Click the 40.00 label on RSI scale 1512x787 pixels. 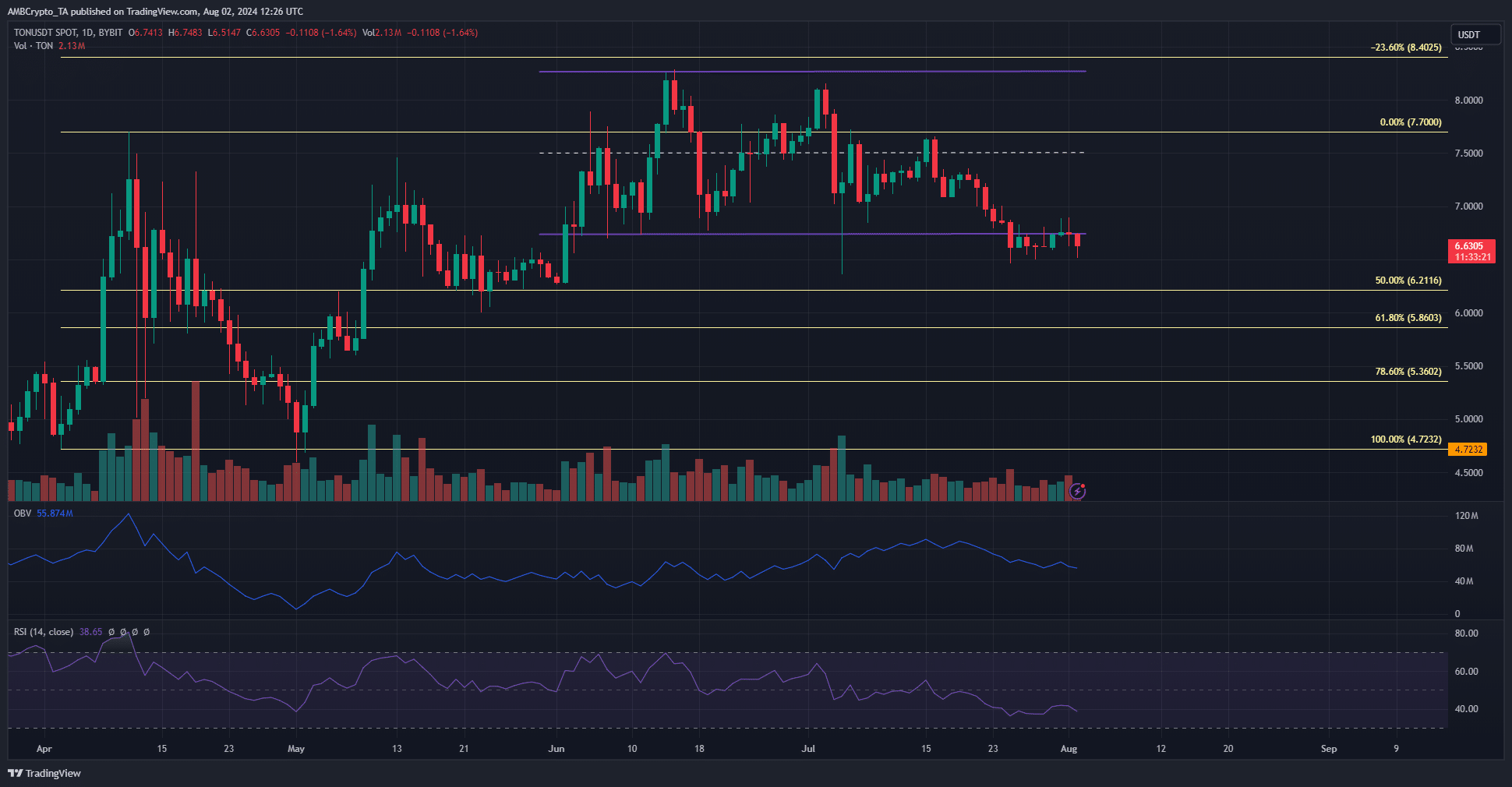click(x=1467, y=709)
